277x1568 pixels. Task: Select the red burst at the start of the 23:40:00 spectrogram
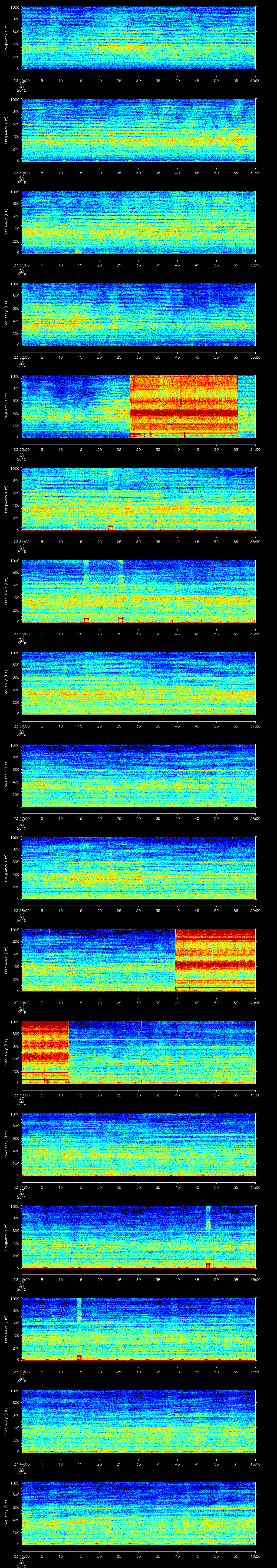tap(45, 1052)
